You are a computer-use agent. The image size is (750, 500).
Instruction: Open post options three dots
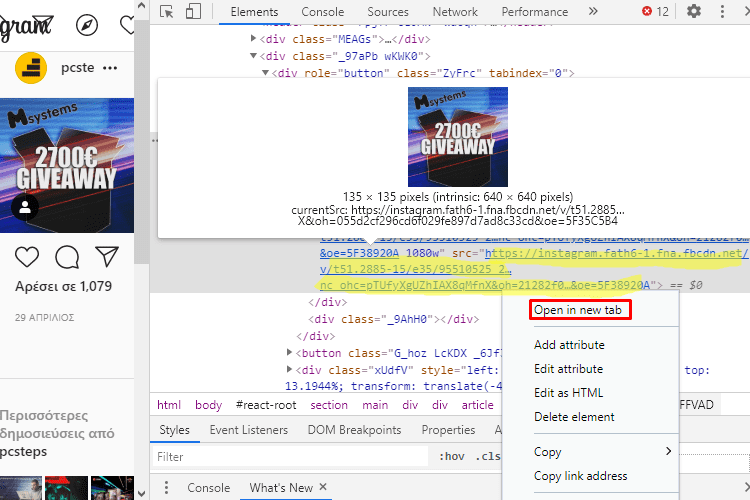point(110,68)
